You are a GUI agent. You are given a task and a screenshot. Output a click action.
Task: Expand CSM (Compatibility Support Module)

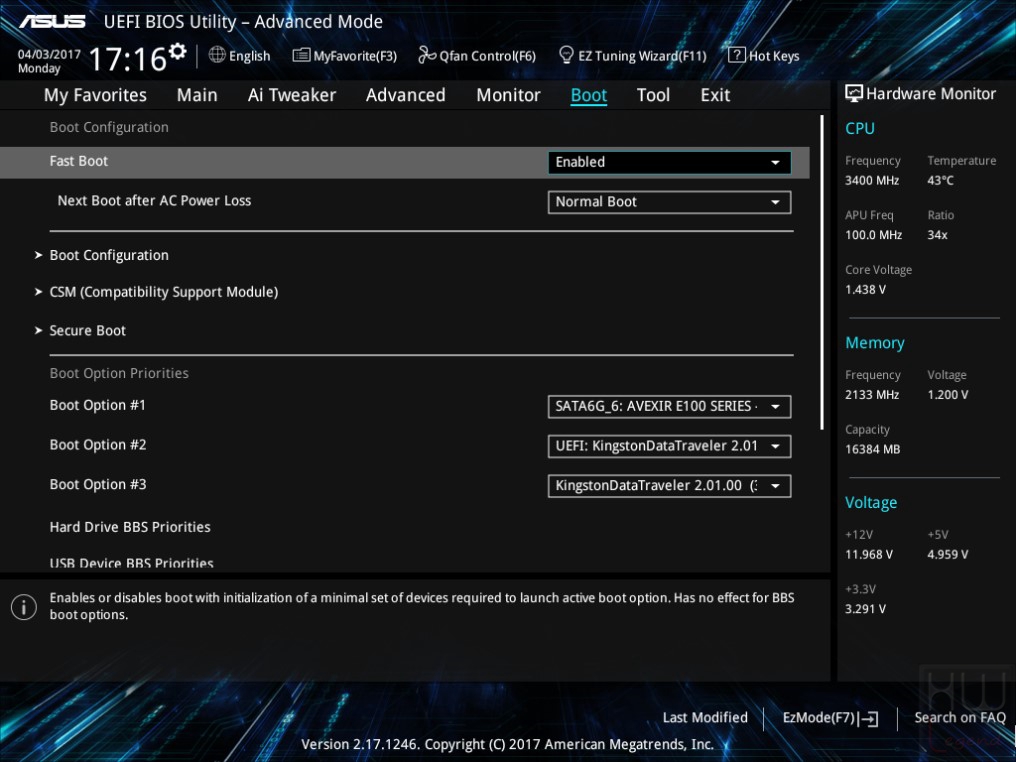pos(163,292)
